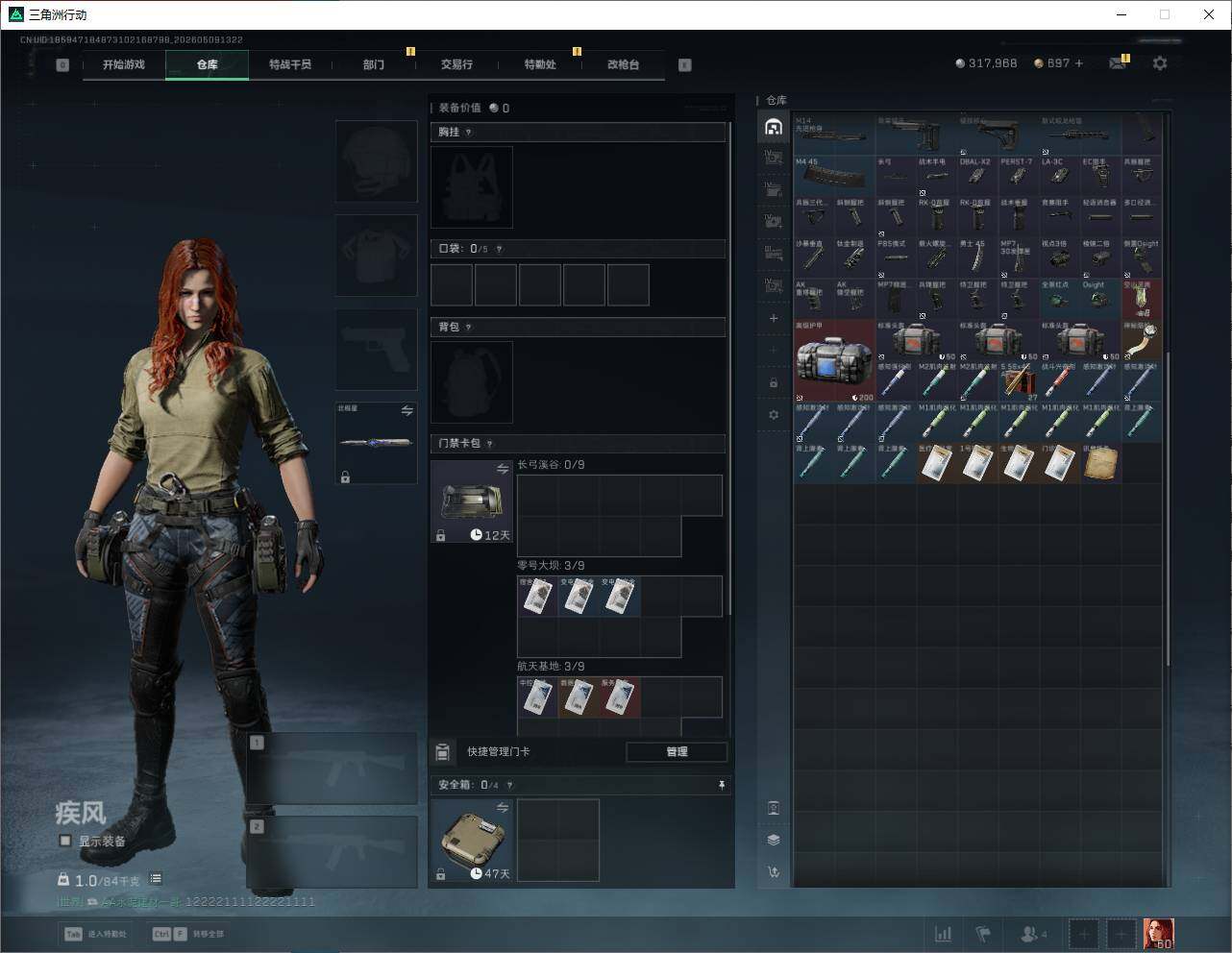Click the help icon next to 口袋
1232x953 pixels.
point(499,249)
